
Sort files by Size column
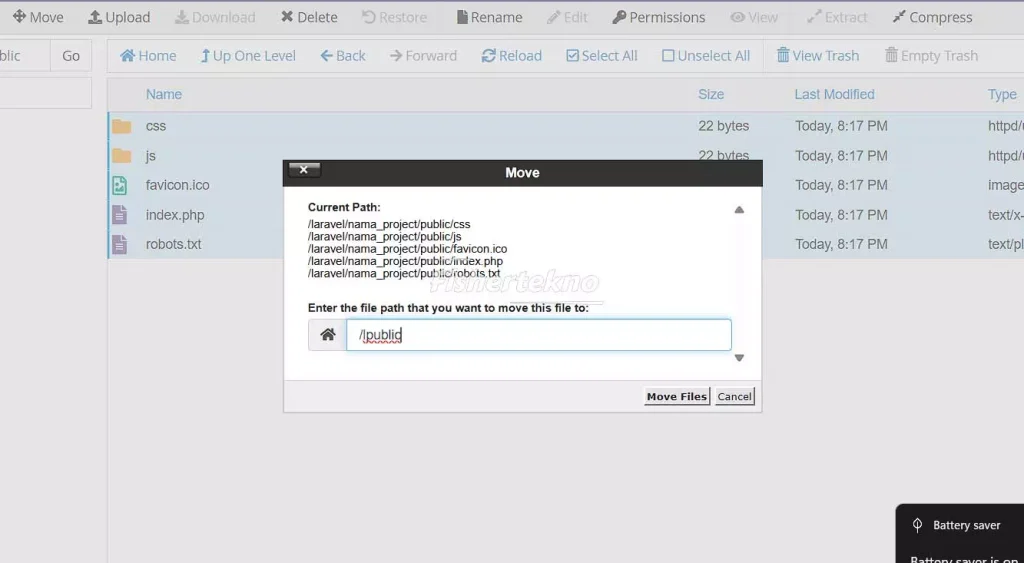pos(711,94)
